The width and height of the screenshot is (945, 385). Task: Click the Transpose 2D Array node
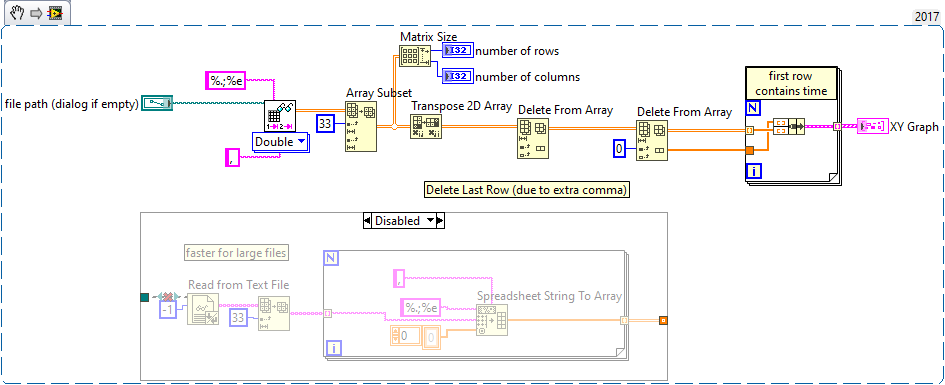(x=426, y=126)
